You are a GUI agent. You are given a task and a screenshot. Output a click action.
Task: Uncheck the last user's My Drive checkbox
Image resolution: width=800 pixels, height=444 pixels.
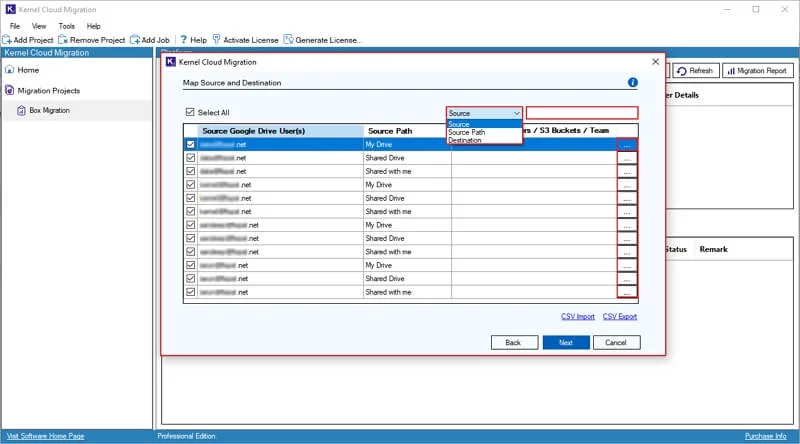click(x=190, y=265)
